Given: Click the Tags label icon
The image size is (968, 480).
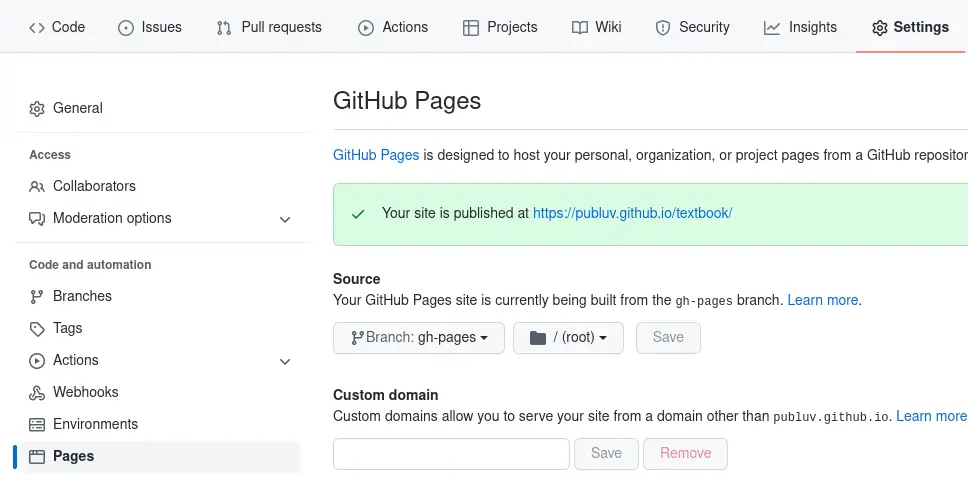Looking at the screenshot, I should [37, 329].
